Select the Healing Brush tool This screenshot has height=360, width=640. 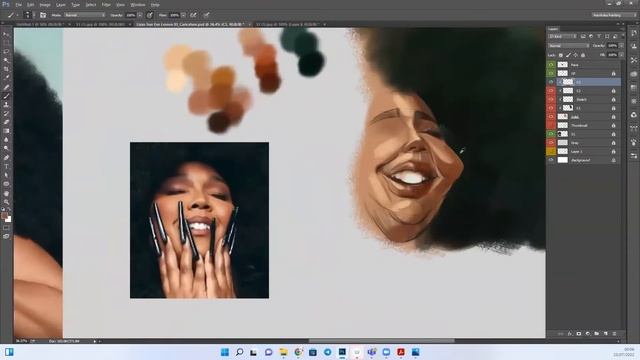(x=6, y=87)
